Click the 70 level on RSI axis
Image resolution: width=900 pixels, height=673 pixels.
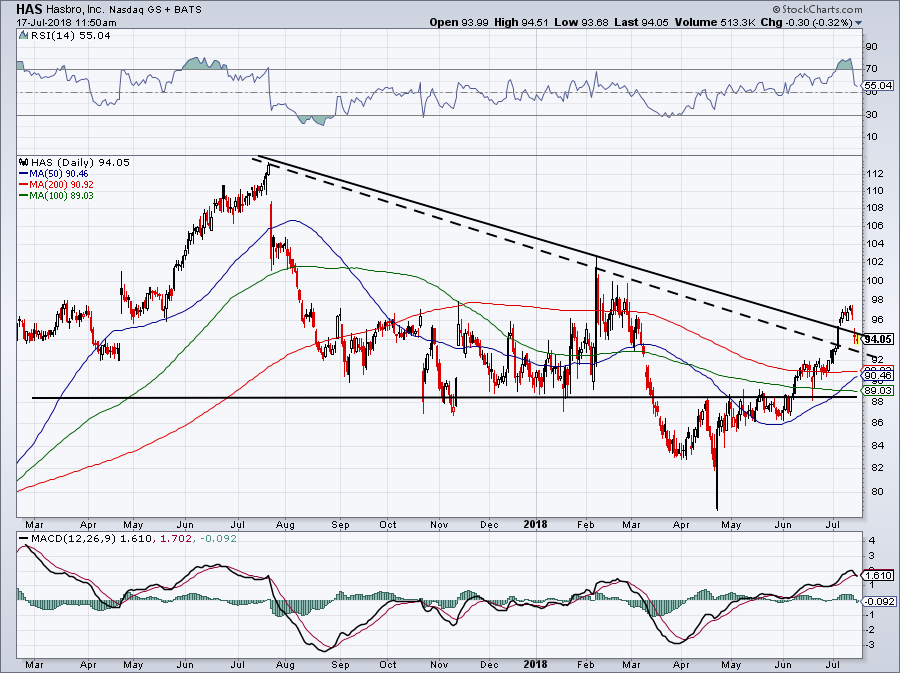(871, 69)
